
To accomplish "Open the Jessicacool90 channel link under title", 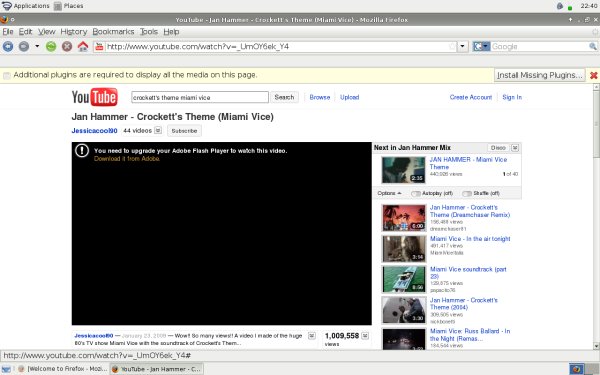I will pyautogui.click(x=95, y=130).
